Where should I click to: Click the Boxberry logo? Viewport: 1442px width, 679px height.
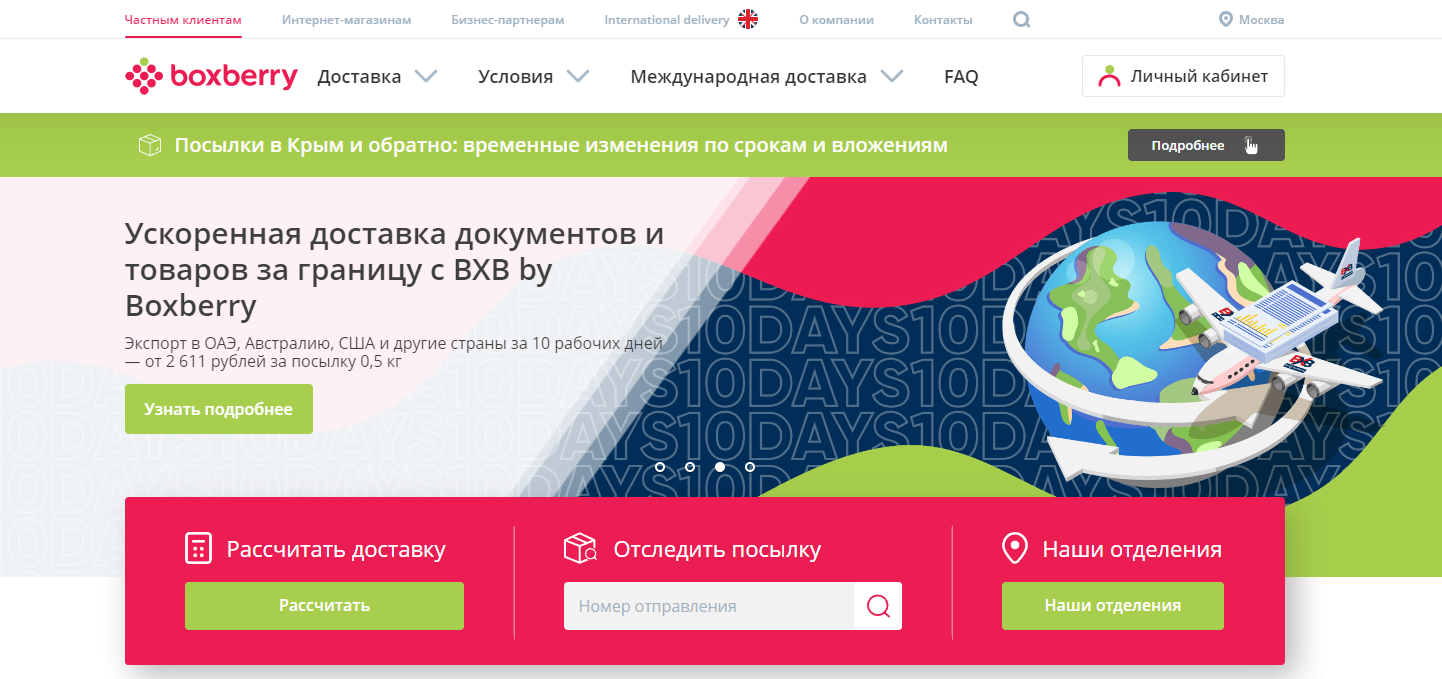[x=211, y=76]
